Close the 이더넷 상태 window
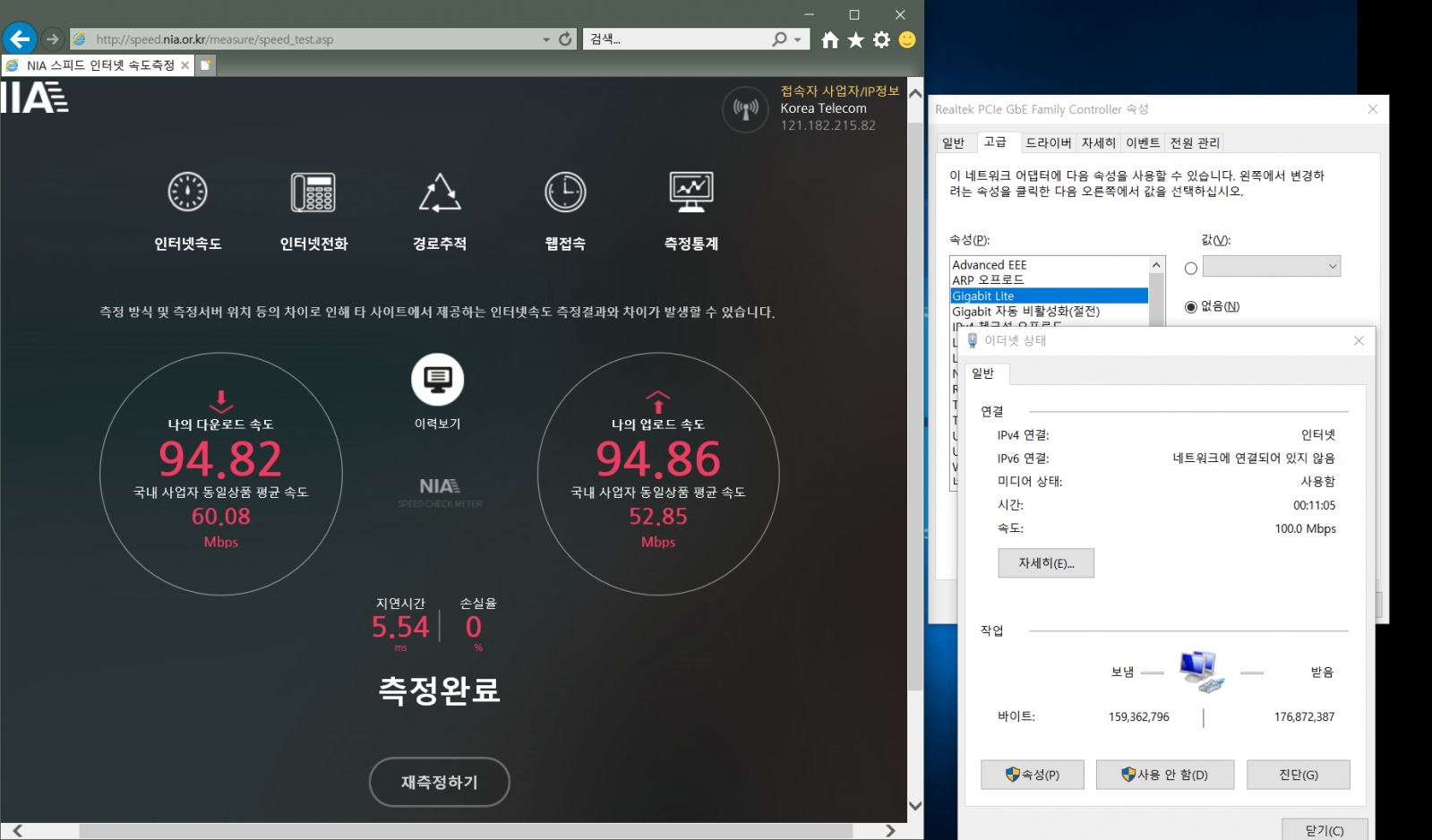 [x=1359, y=340]
